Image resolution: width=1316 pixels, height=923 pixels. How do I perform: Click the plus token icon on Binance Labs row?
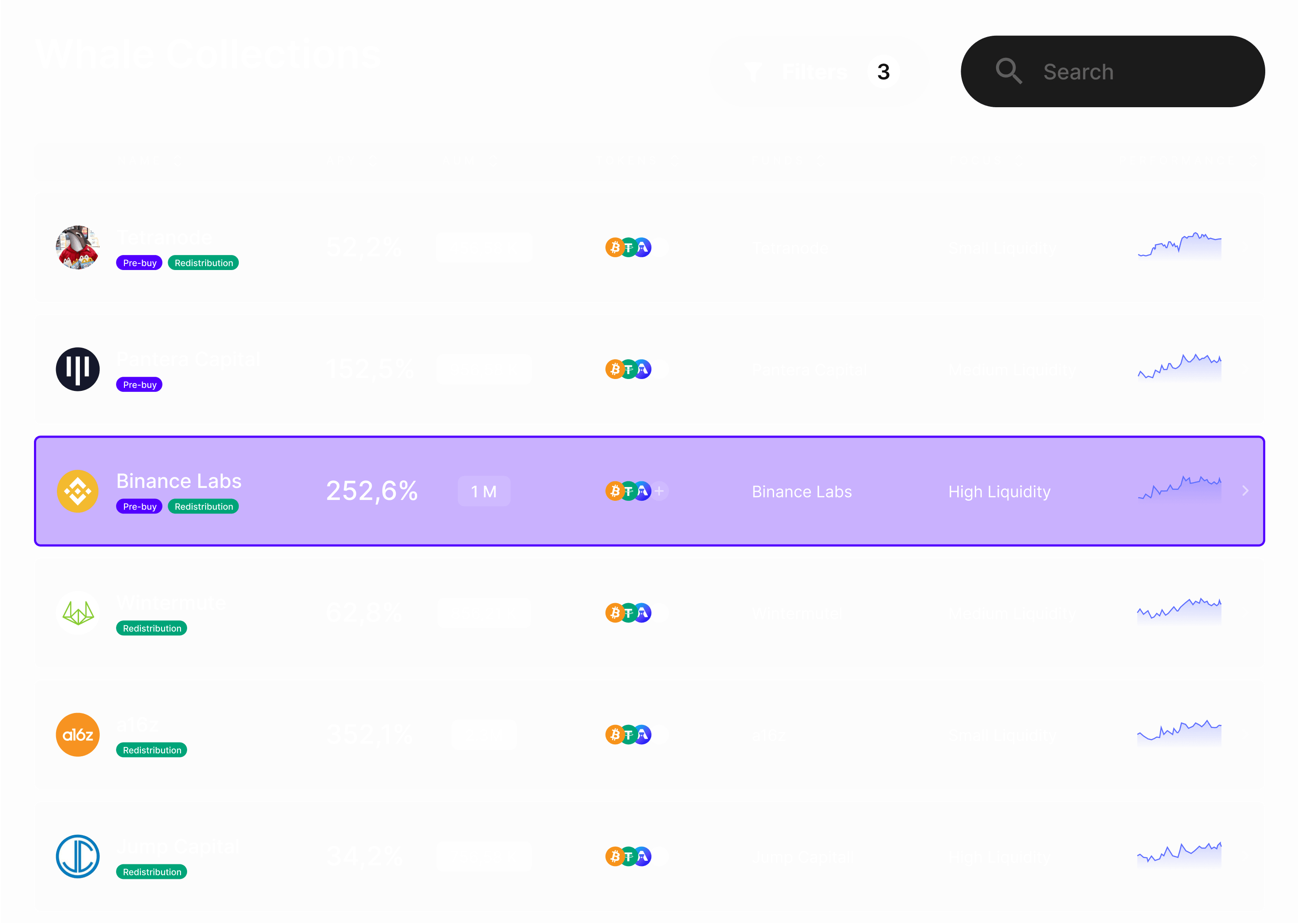click(x=659, y=491)
